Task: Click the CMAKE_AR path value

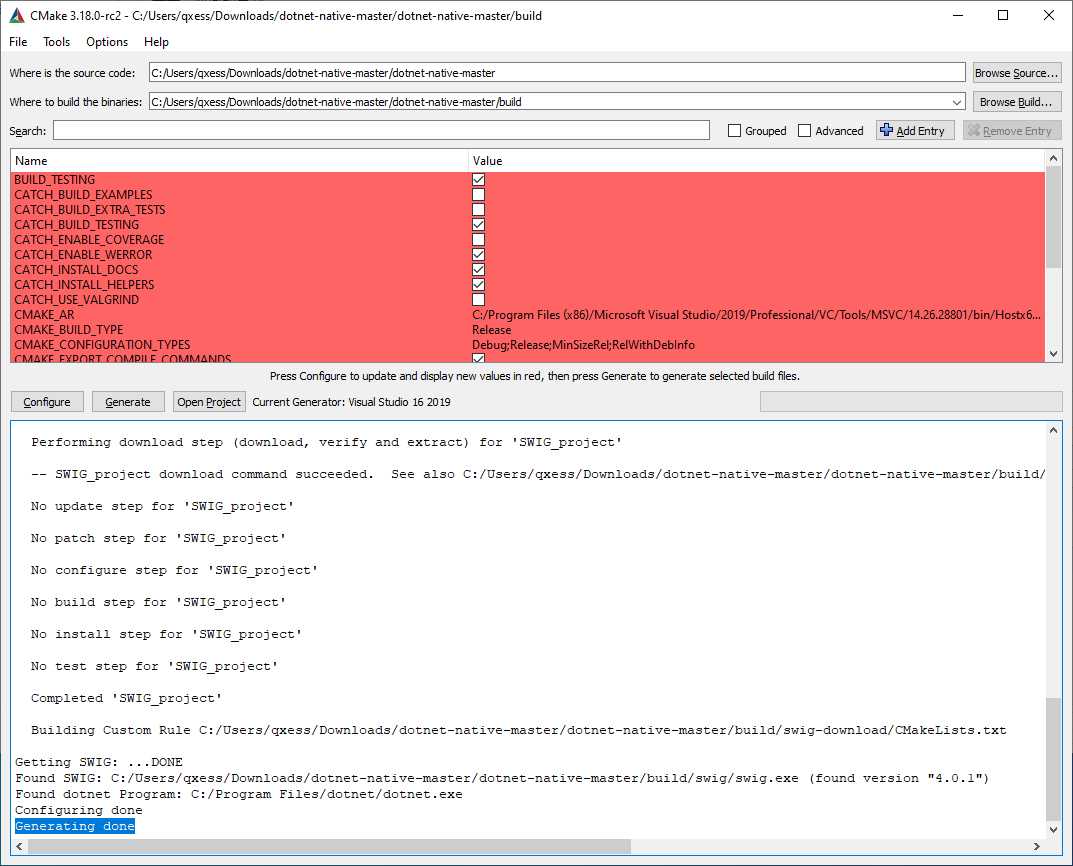Action: coord(756,315)
